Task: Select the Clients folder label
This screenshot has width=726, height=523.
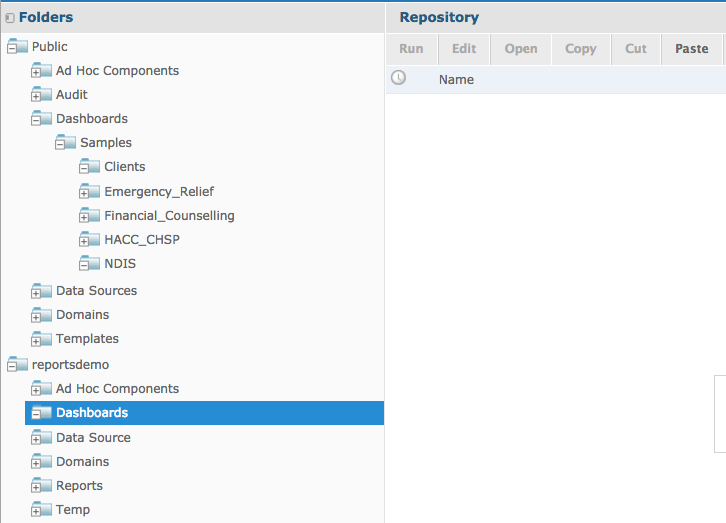Action: (125, 167)
